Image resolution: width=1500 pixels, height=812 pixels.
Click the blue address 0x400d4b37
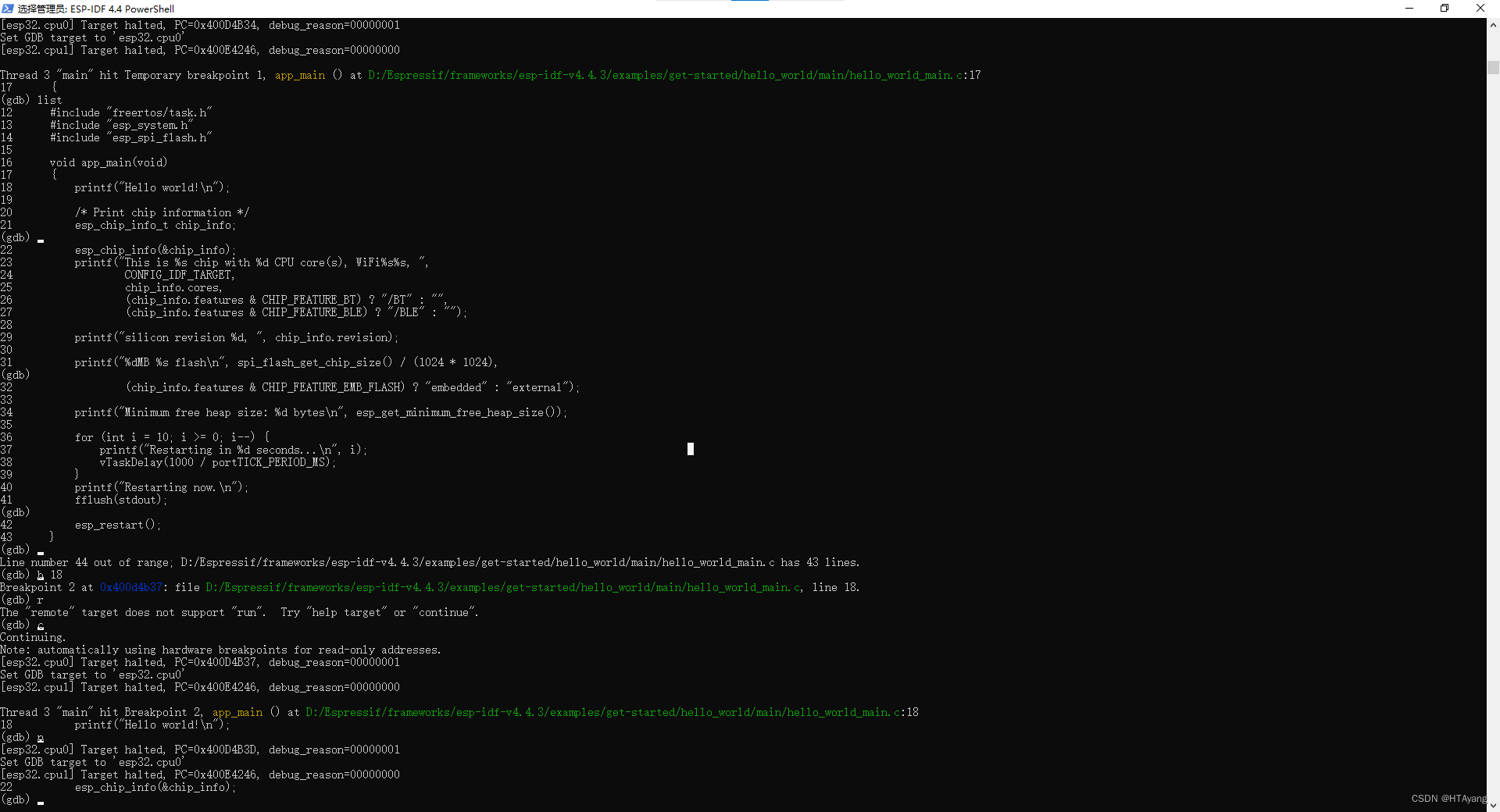131,587
